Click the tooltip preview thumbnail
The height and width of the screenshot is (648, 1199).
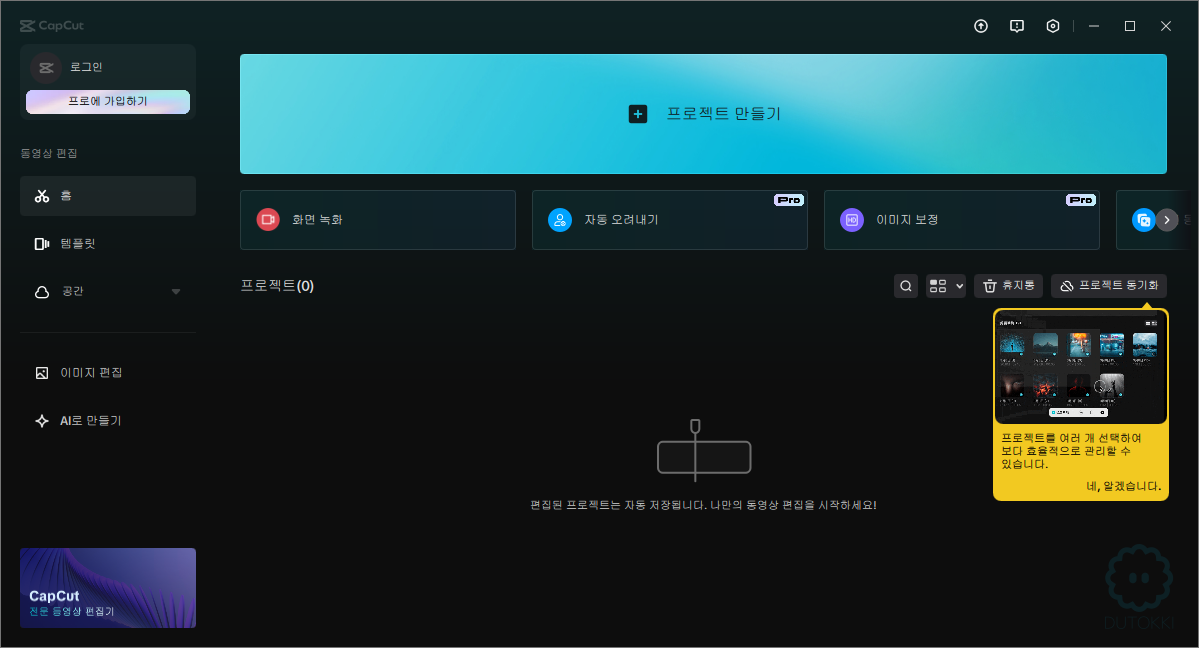tap(1080, 366)
